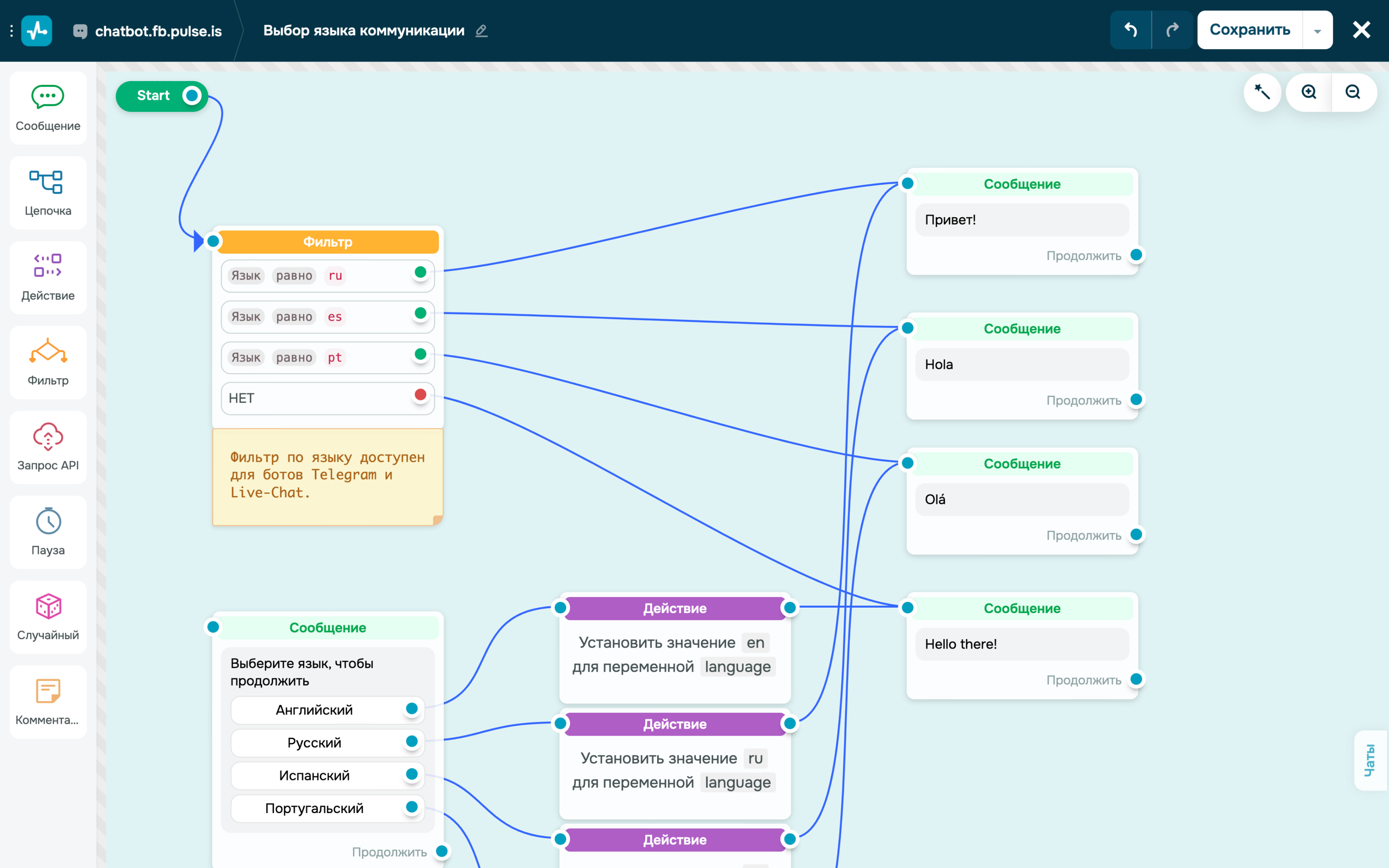Click input connector of Привет! message
Viewport: 1389px width, 868px height.
pyautogui.click(x=908, y=184)
